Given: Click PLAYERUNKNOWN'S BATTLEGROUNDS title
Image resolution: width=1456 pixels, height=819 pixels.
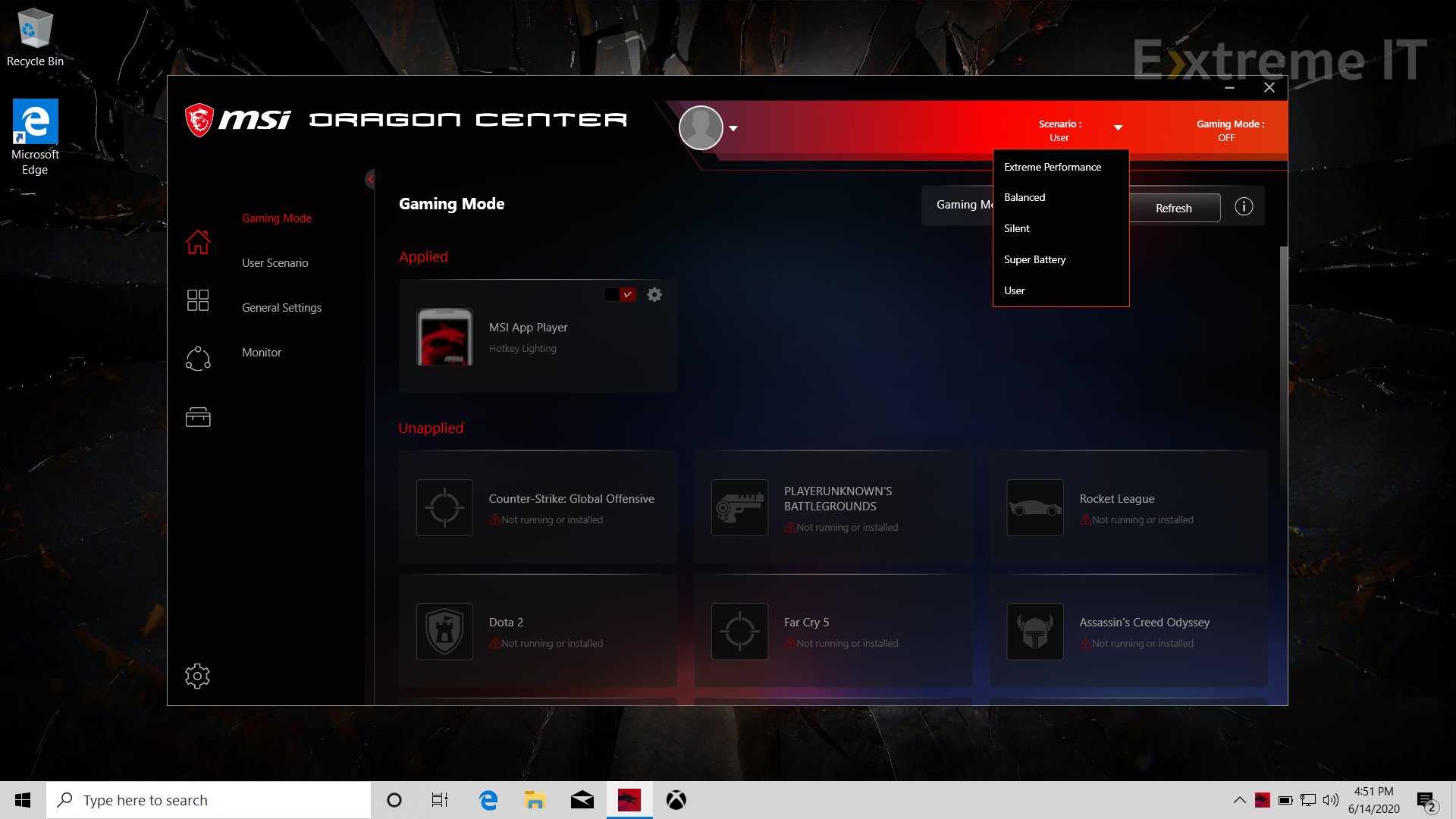Looking at the screenshot, I should point(838,499).
